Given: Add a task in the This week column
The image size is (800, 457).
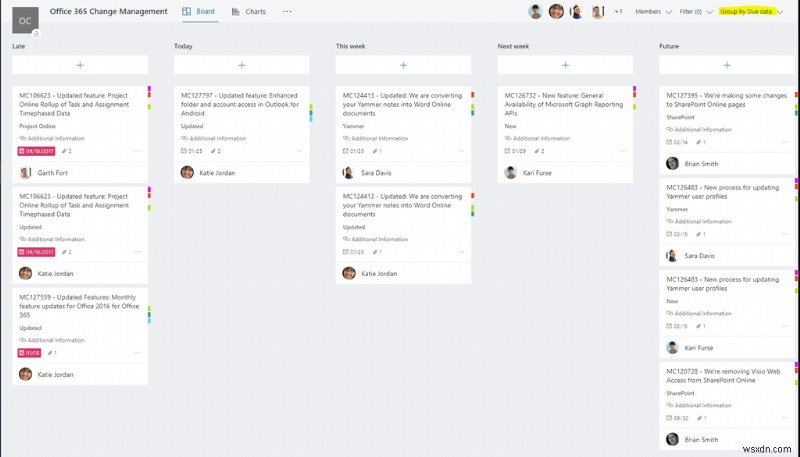Looking at the screenshot, I should pyautogui.click(x=403, y=65).
